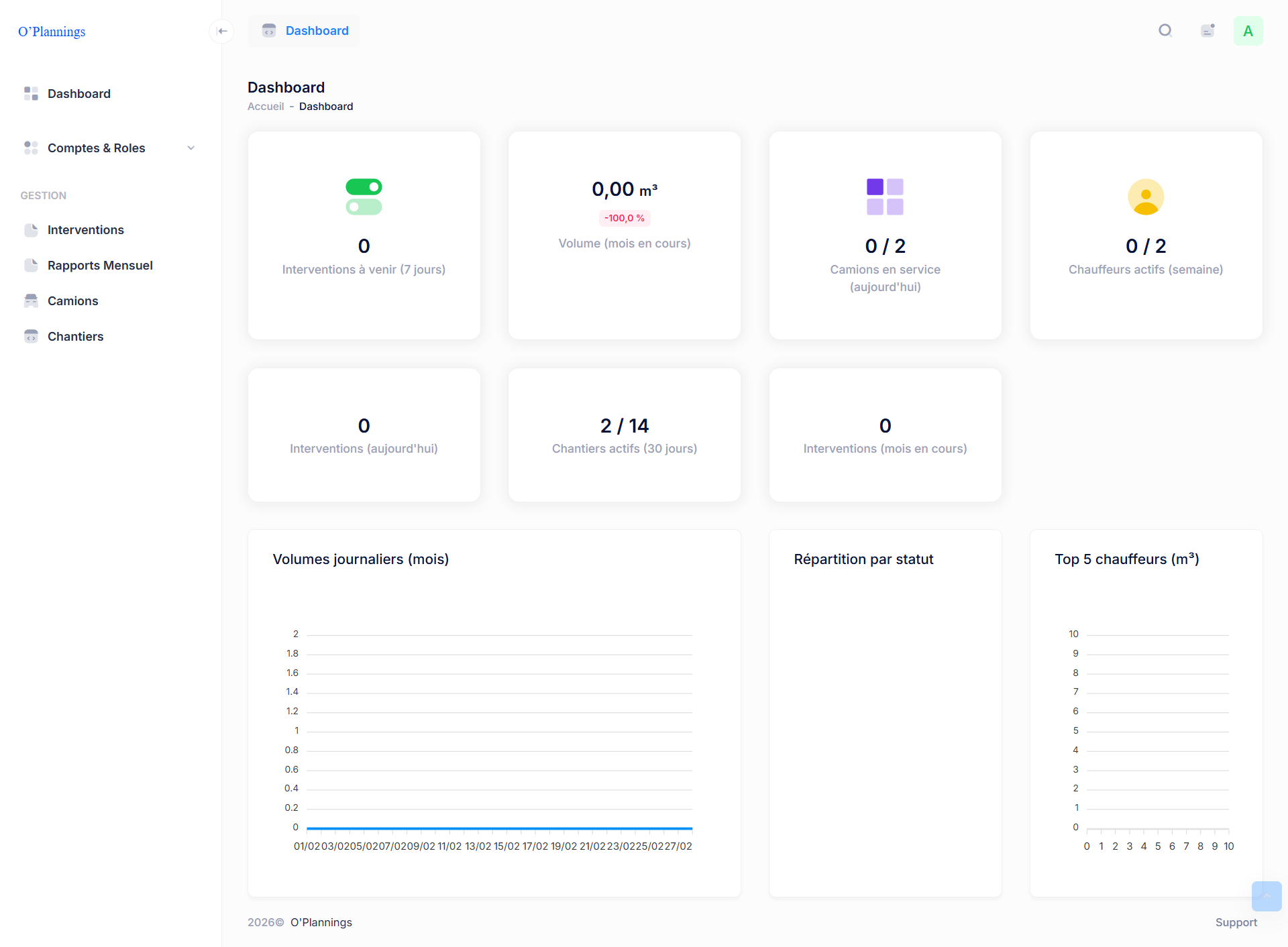Viewport: 1288px width, 947px height.
Task: Click the blue scroll-to-top button
Action: (x=1266, y=896)
